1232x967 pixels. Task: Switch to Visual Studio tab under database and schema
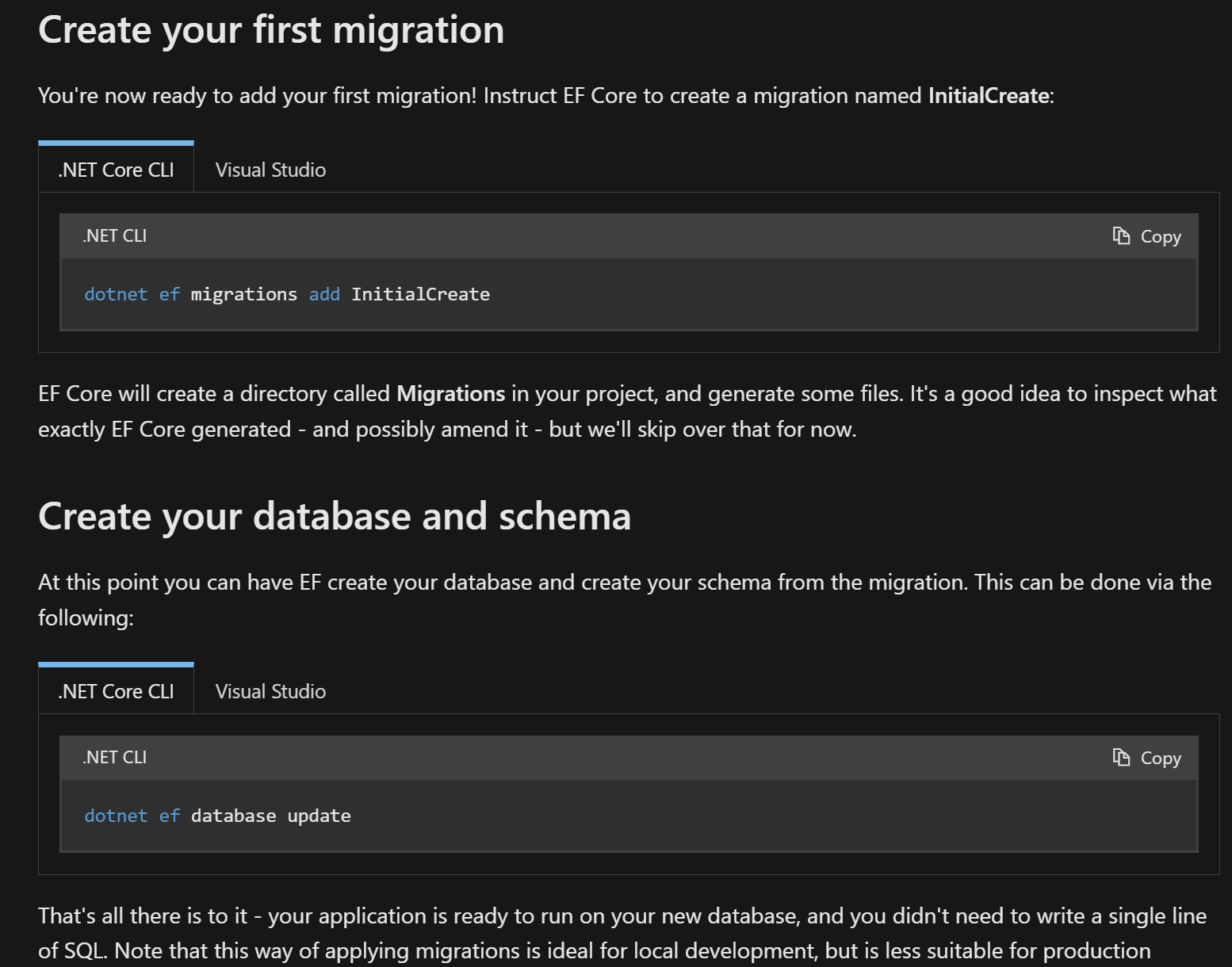coord(270,691)
